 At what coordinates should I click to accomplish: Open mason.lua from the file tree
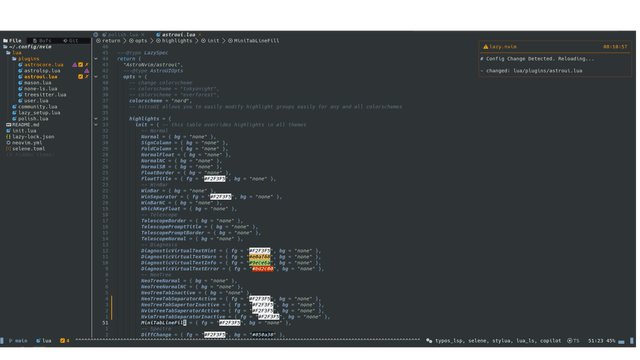35,83
